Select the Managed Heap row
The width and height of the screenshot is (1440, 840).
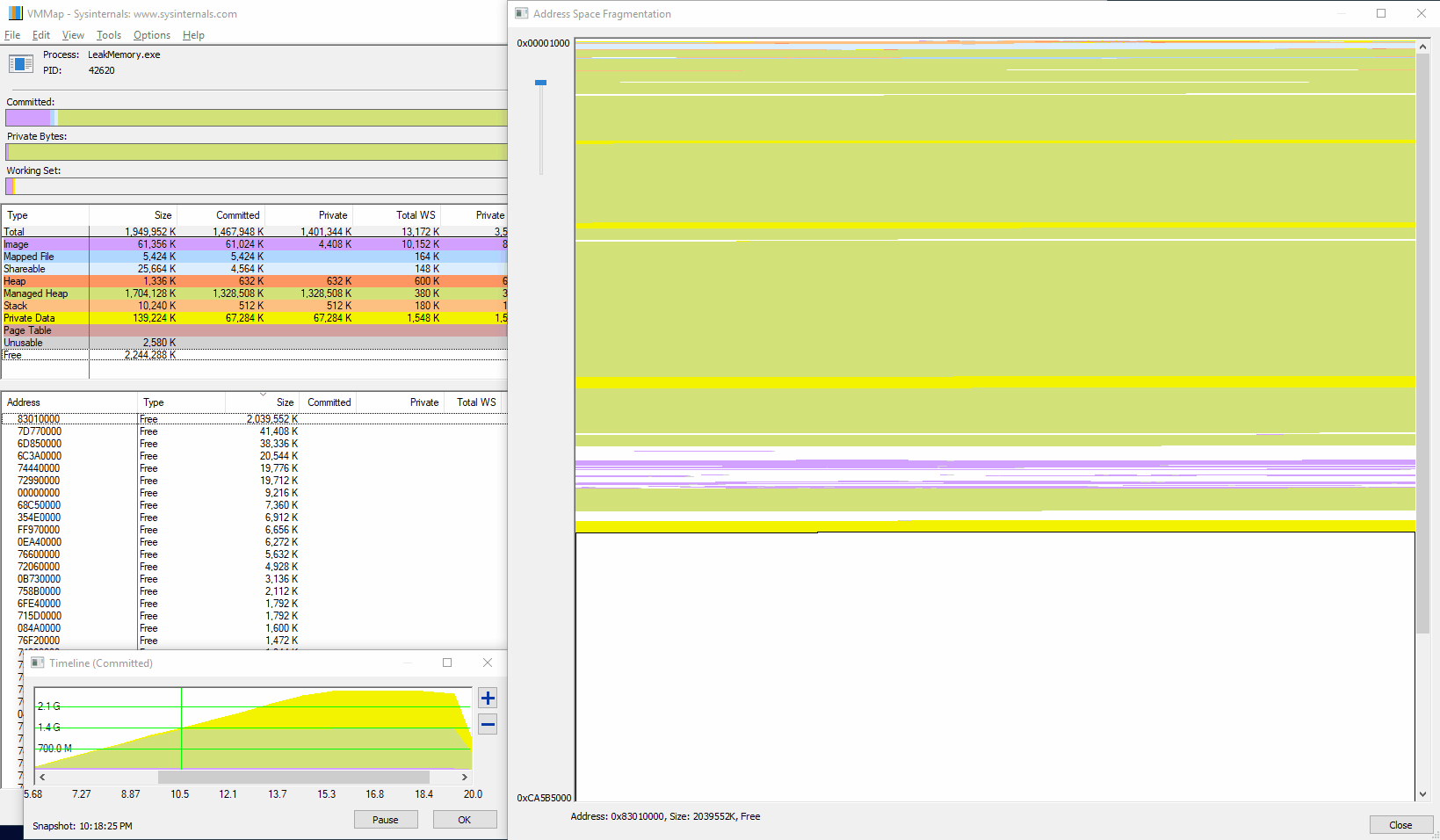tap(36, 293)
